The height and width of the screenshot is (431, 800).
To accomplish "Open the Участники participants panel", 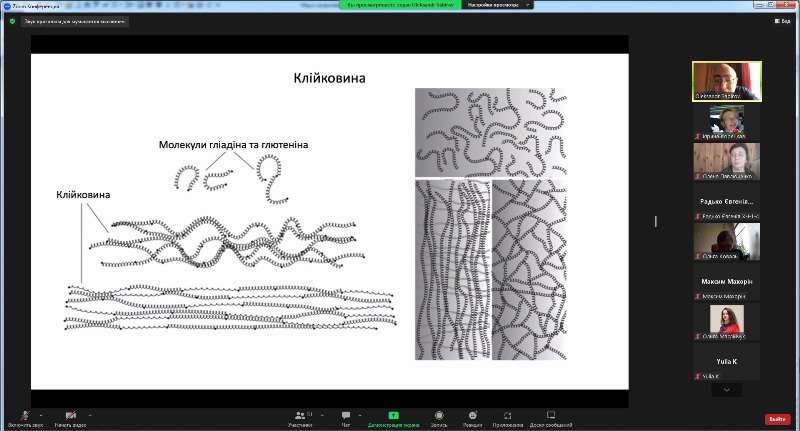I will [300, 419].
